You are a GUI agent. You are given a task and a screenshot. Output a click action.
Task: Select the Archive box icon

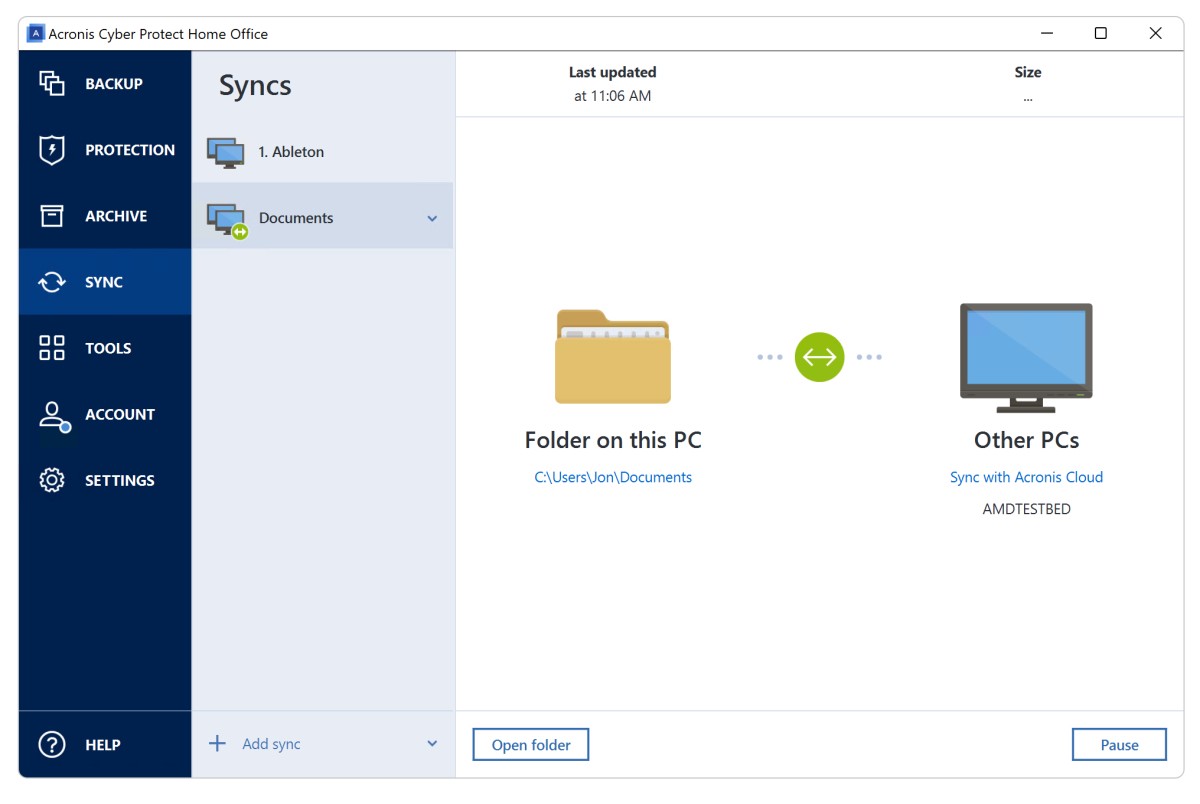click(52, 216)
